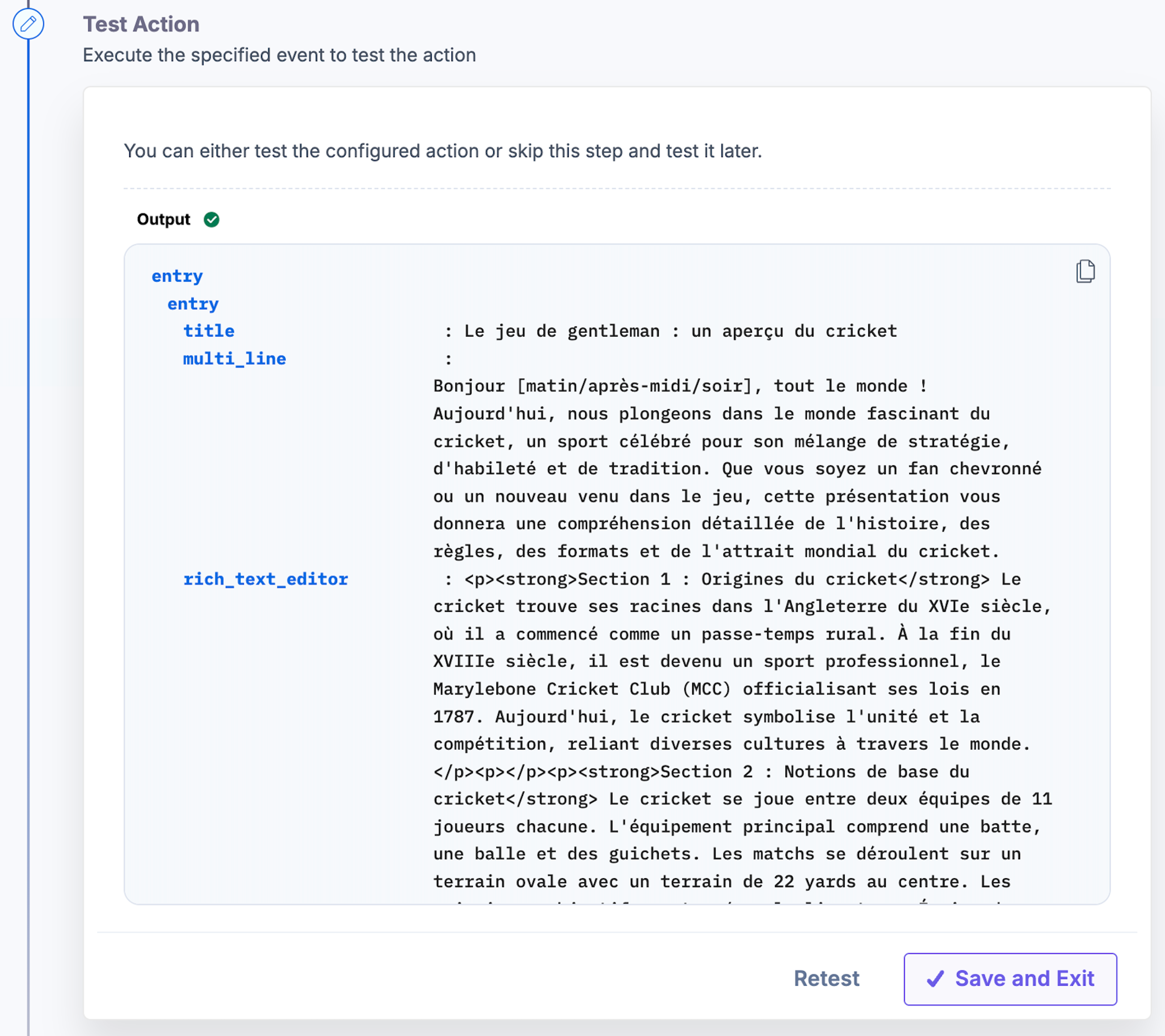Image resolution: width=1165 pixels, height=1036 pixels.
Task: Click the Bonjour greeting line in output
Action: point(680,386)
